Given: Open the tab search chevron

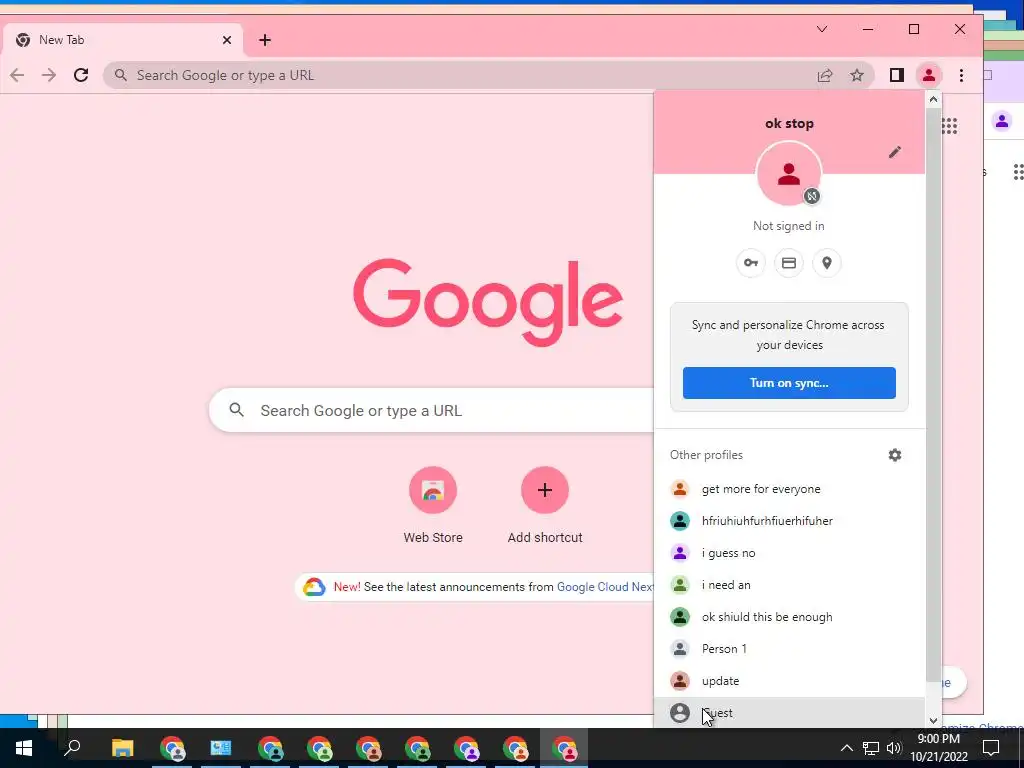Looking at the screenshot, I should [822, 29].
